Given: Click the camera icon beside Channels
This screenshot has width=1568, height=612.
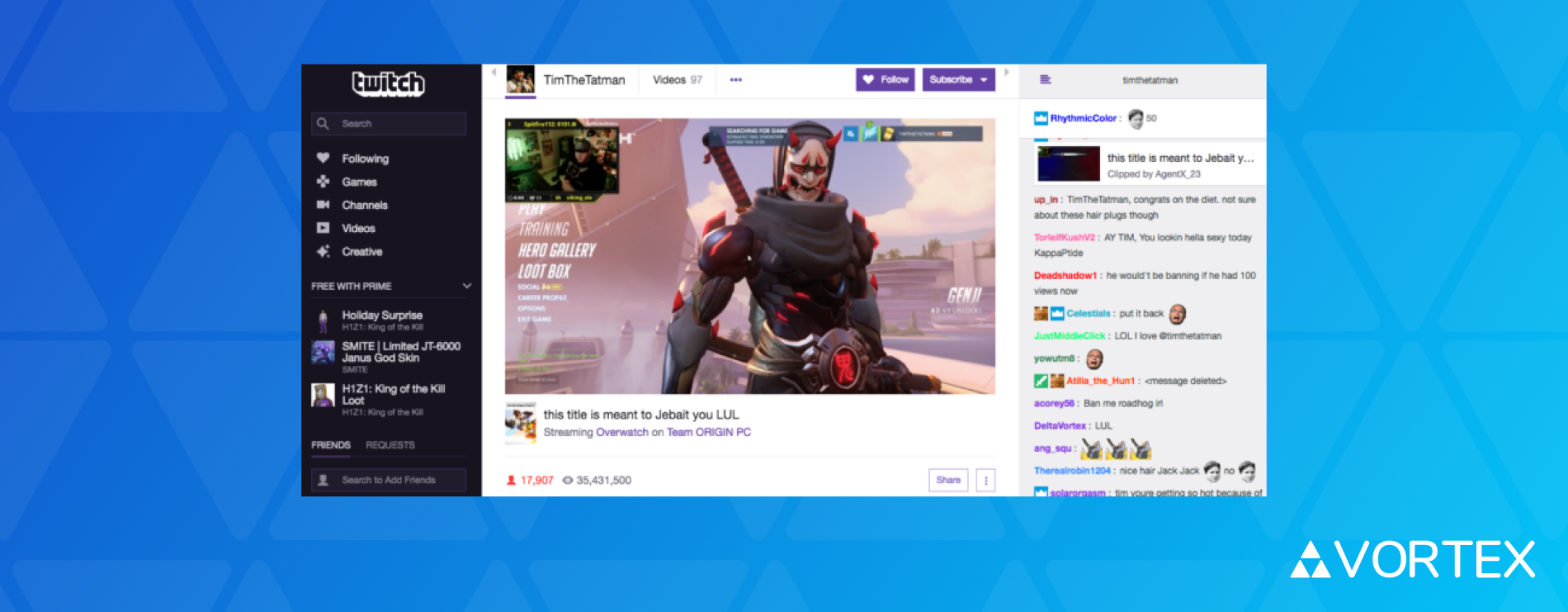Looking at the screenshot, I should (324, 205).
